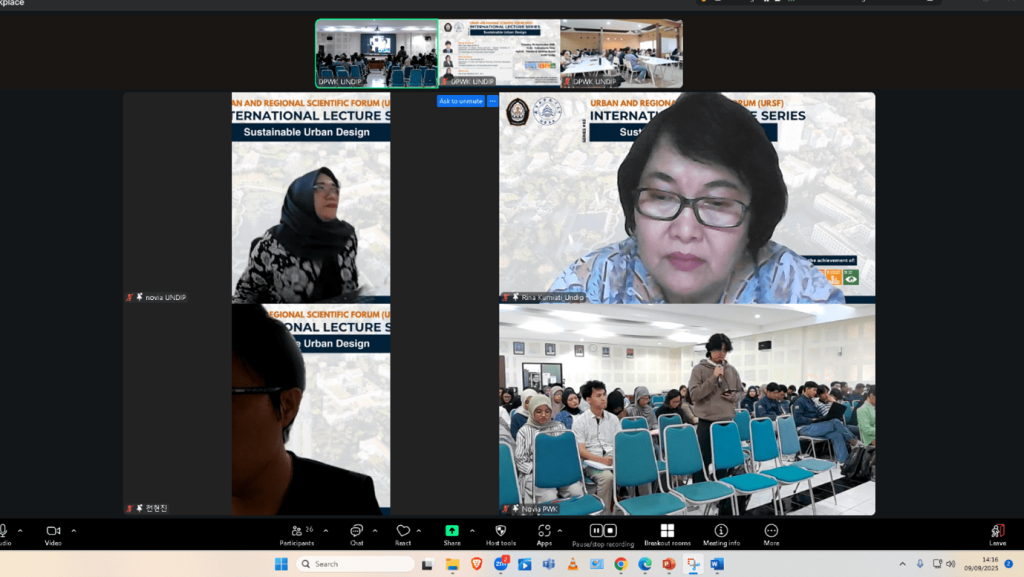Open Host tools shield icon
Screen dimensions: 1024x577
500,533
